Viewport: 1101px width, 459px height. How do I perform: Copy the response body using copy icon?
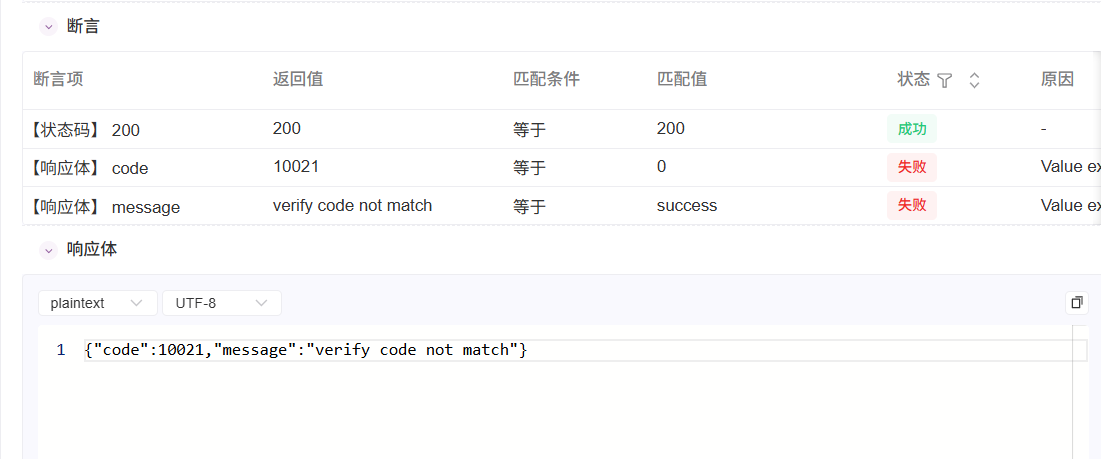click(x=1076, y=302)
